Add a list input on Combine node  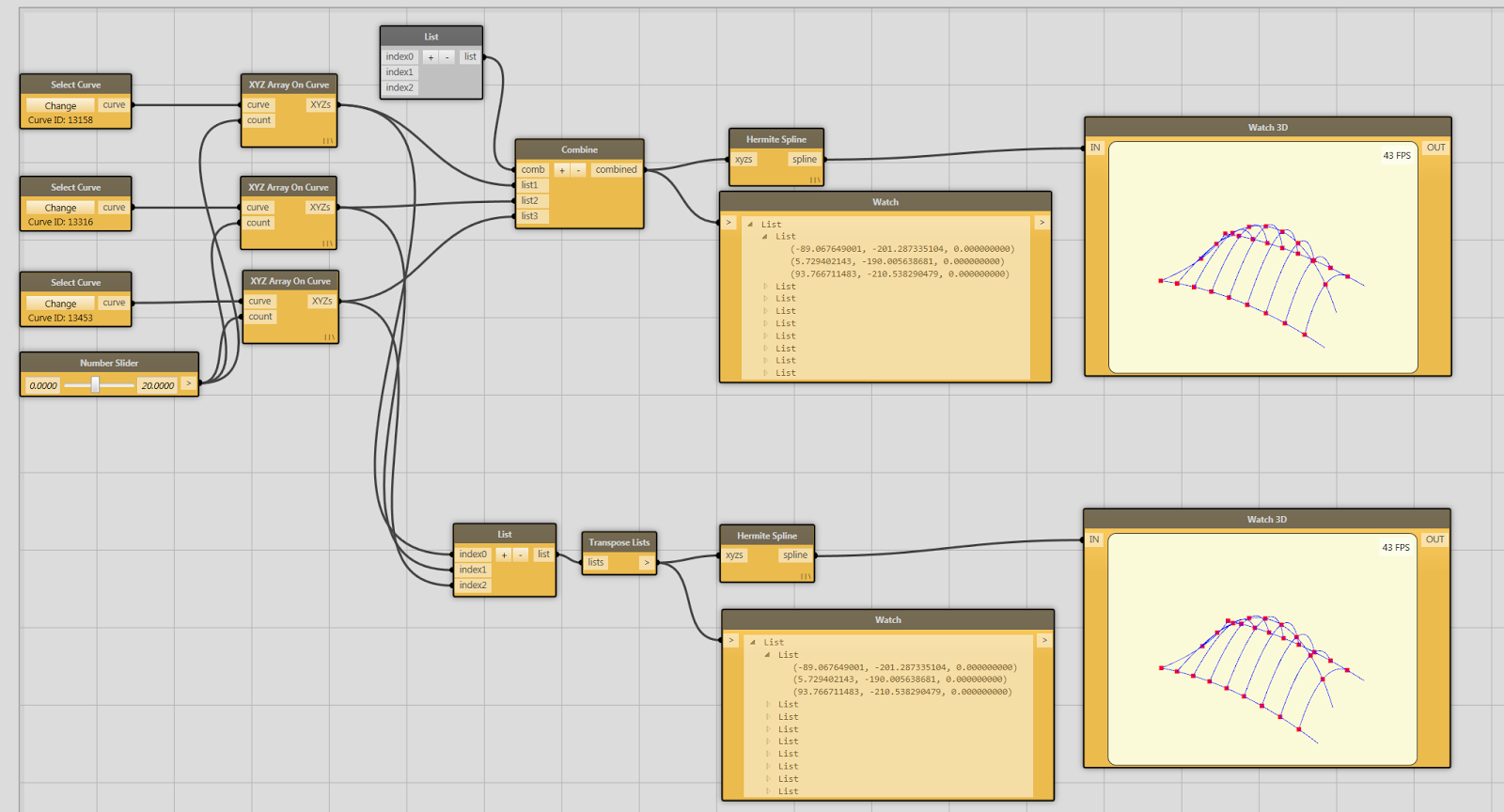click(x=561, y=170)
